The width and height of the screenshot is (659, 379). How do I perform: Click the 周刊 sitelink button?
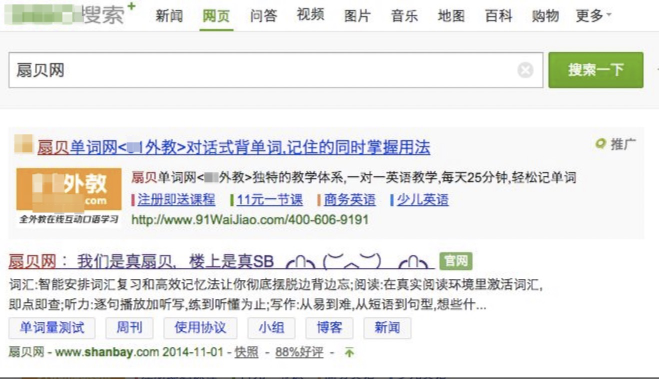point(129,328)
